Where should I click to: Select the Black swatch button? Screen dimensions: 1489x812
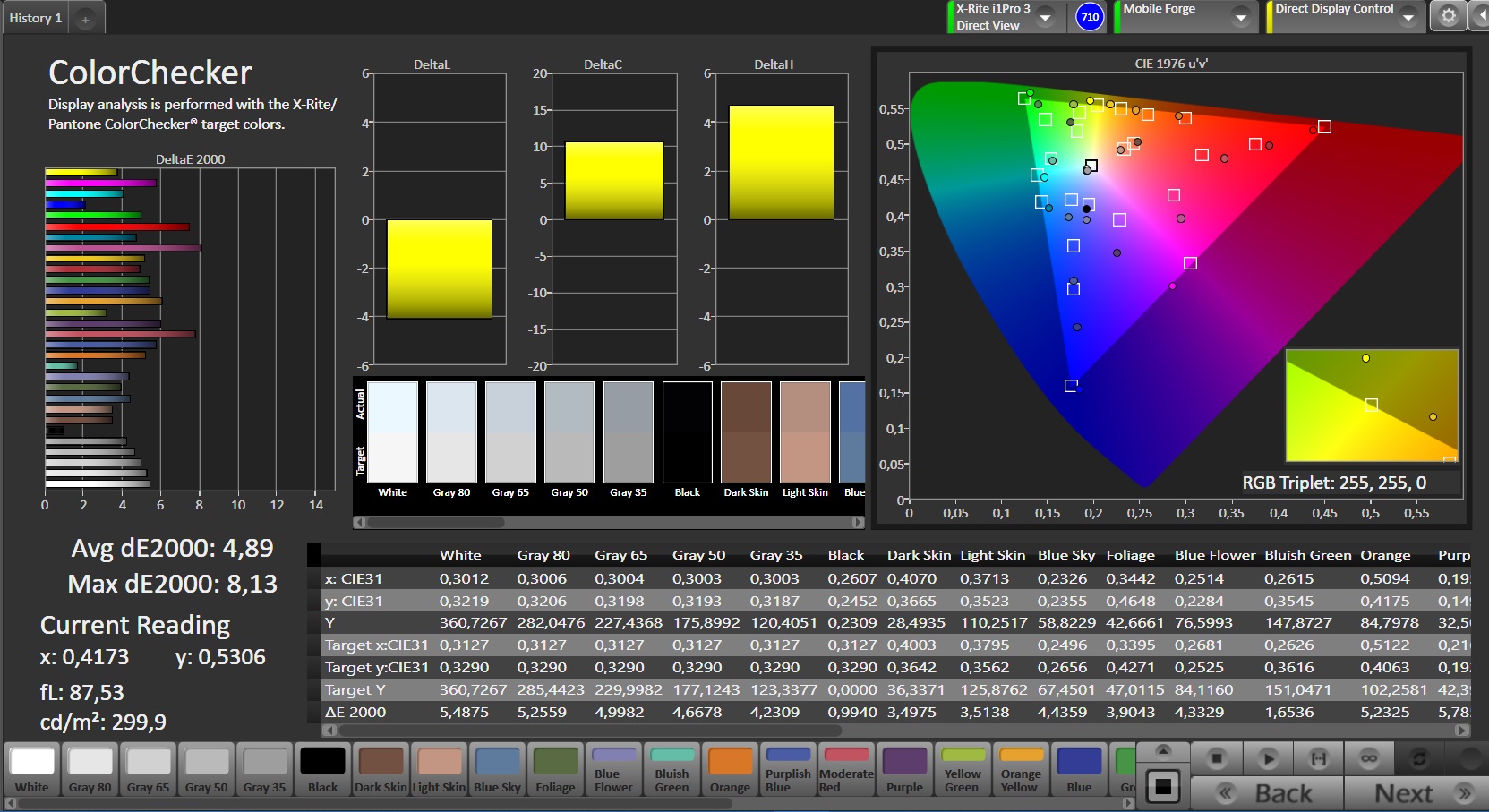point(323,769)
